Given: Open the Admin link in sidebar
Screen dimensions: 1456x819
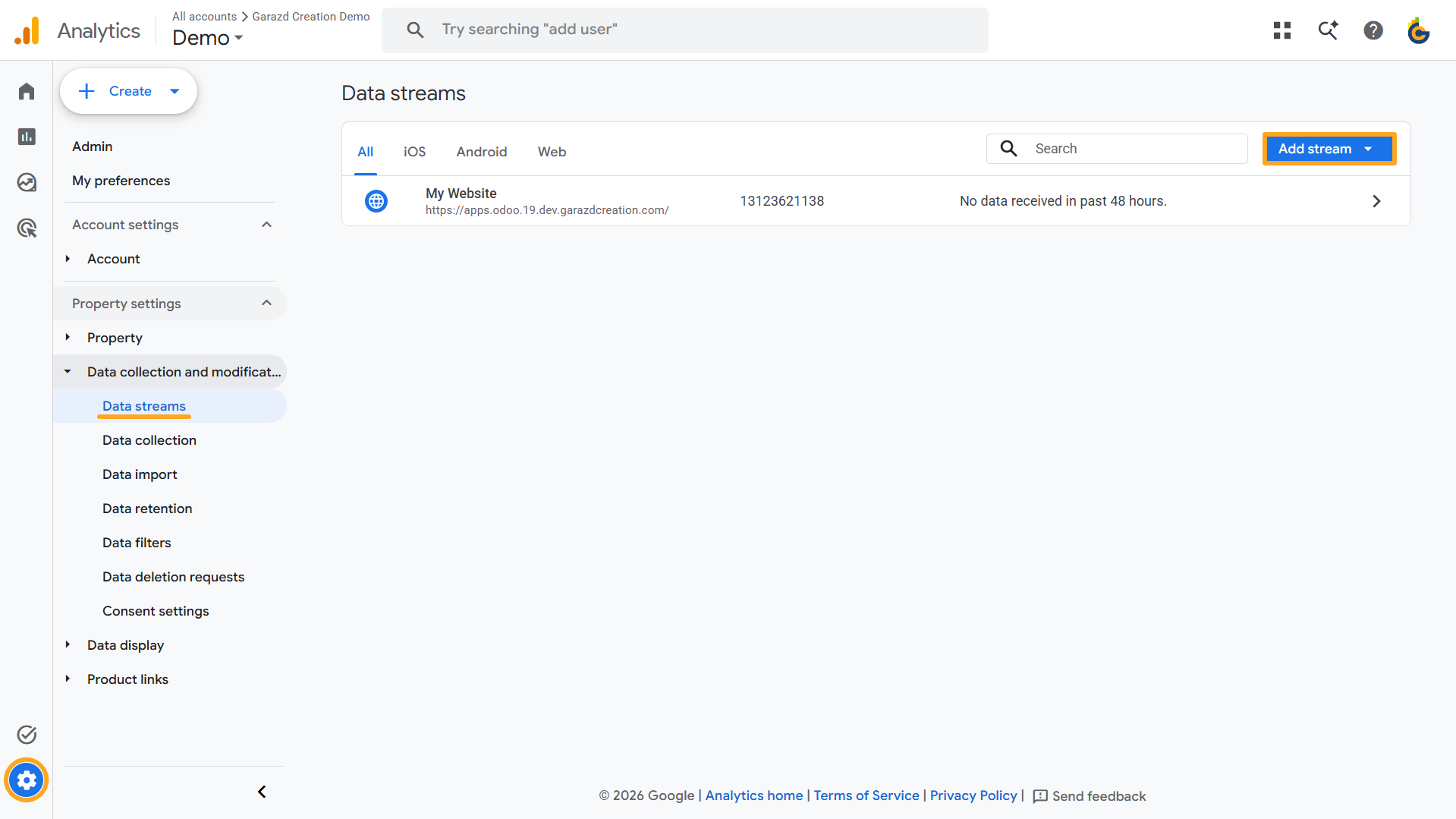Looking at the screenshot, I should pos(92,146).
